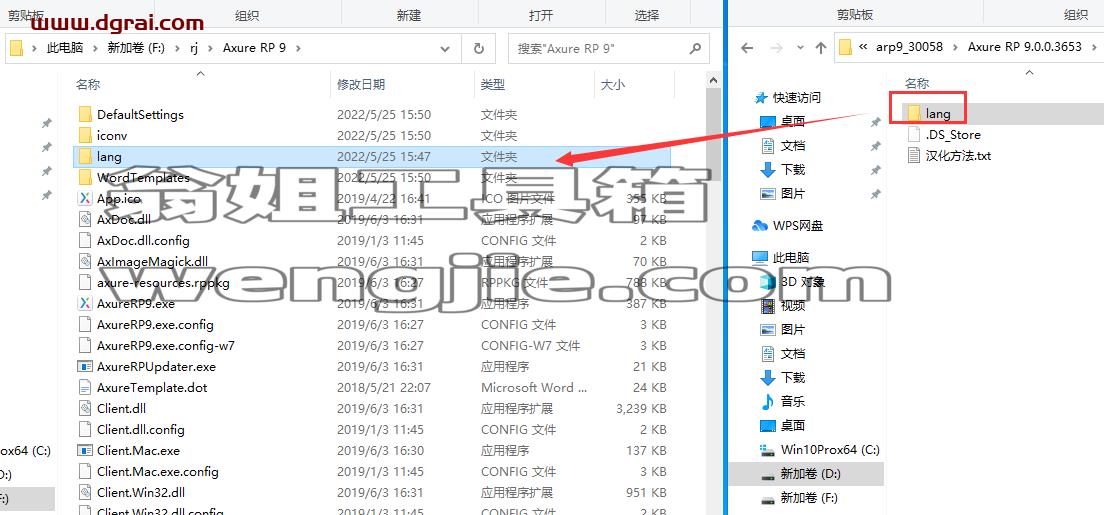Select the Client.dll file icon
1104x515 pixels.
85,408
